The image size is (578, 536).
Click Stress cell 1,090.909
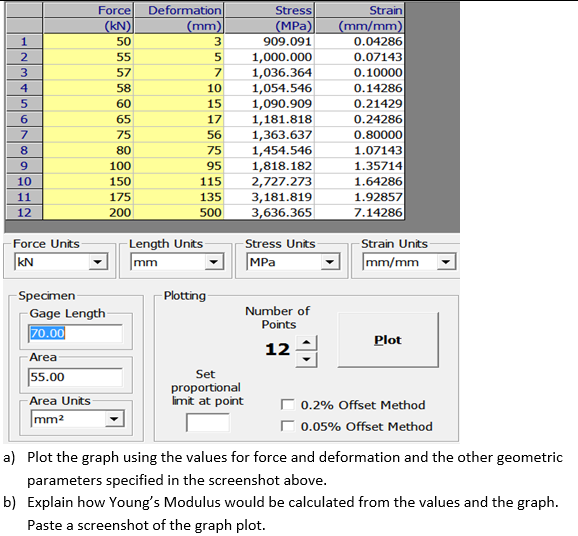point(269,104)
